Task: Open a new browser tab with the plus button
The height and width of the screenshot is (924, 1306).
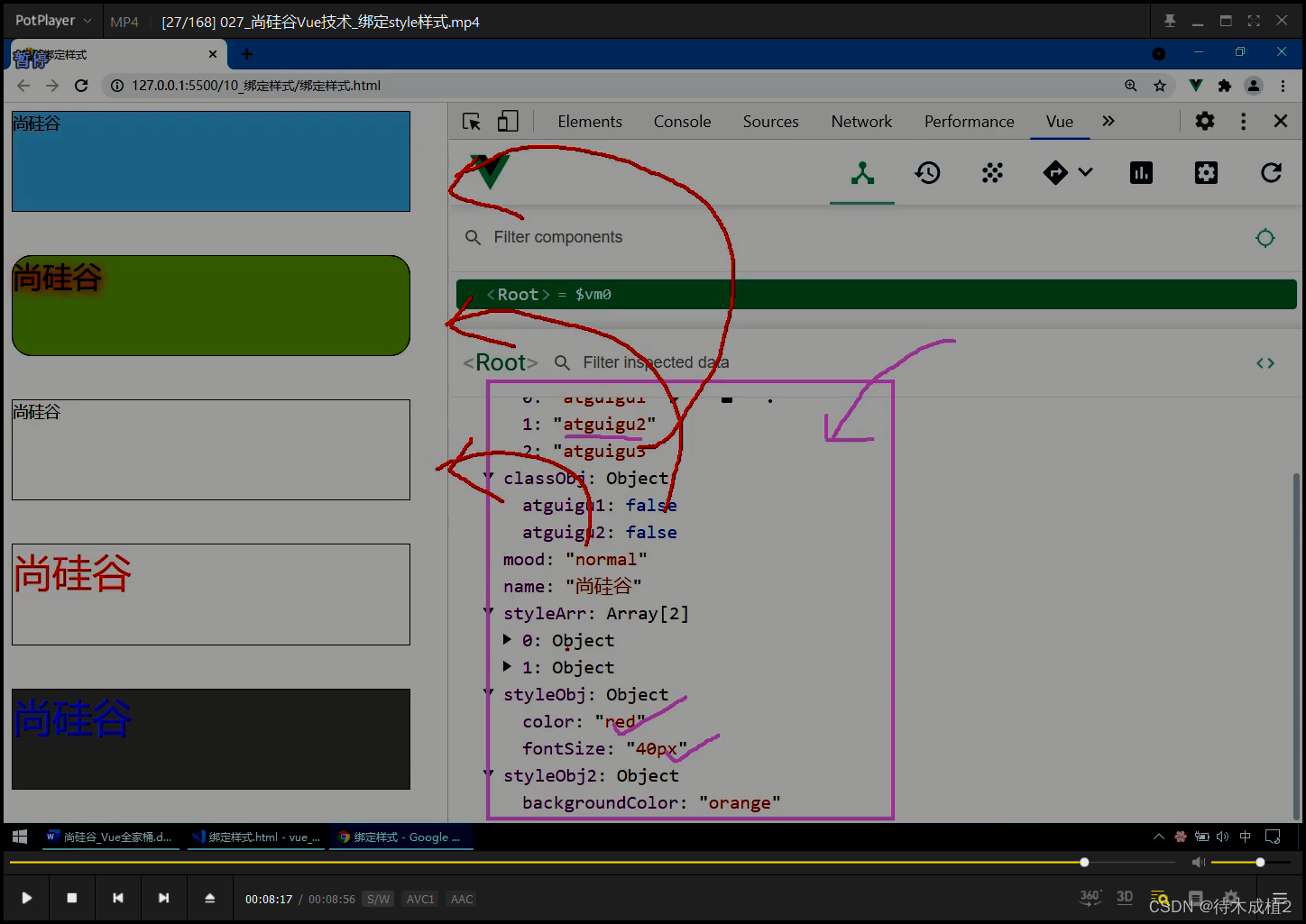Action: (x=246, y=54)
